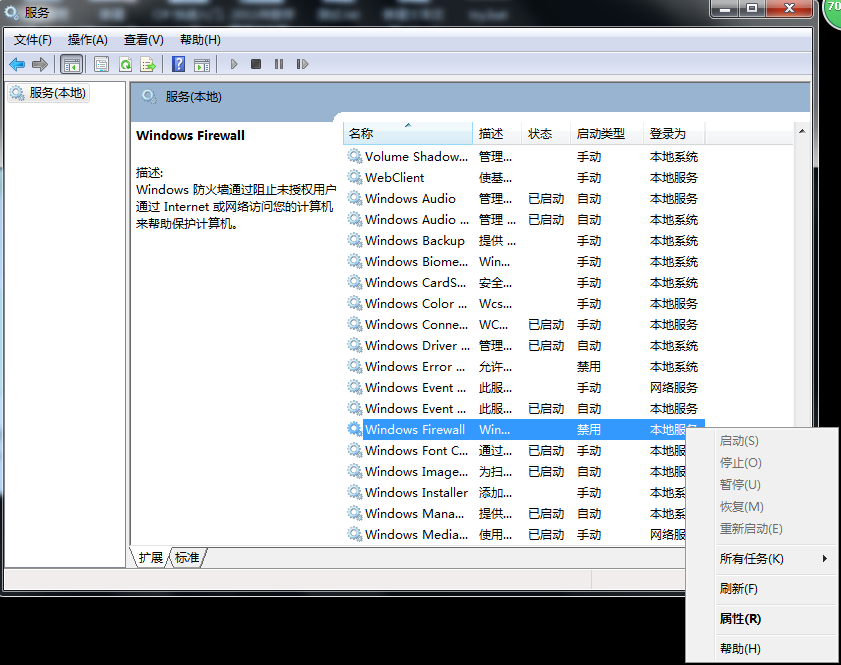Toggle the show/hide Action pane icon
Image resolution: width=841 pixels, height=665 pixels.
click(202, 64)
